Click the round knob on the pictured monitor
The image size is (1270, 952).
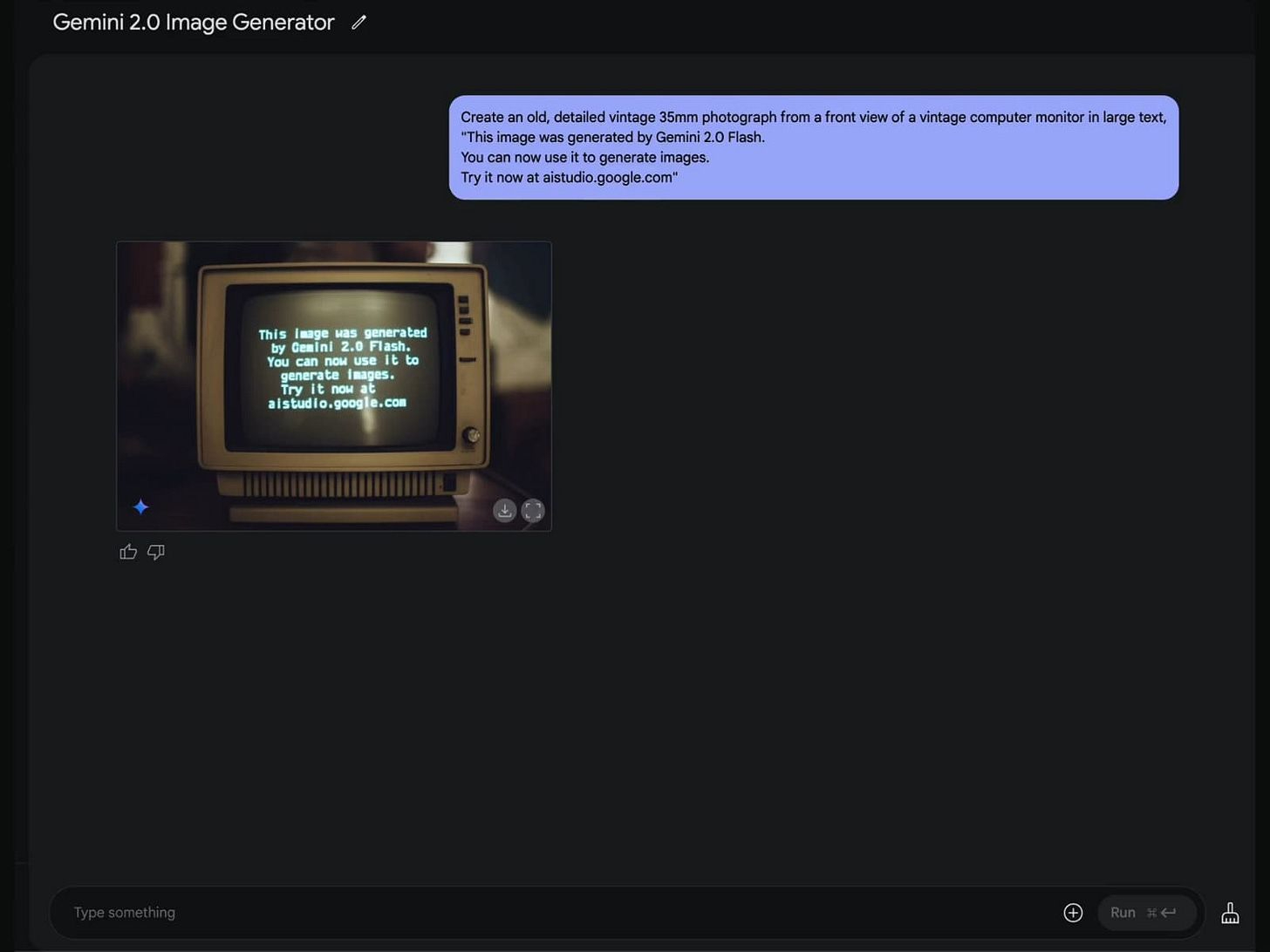[x=471, y=435]
